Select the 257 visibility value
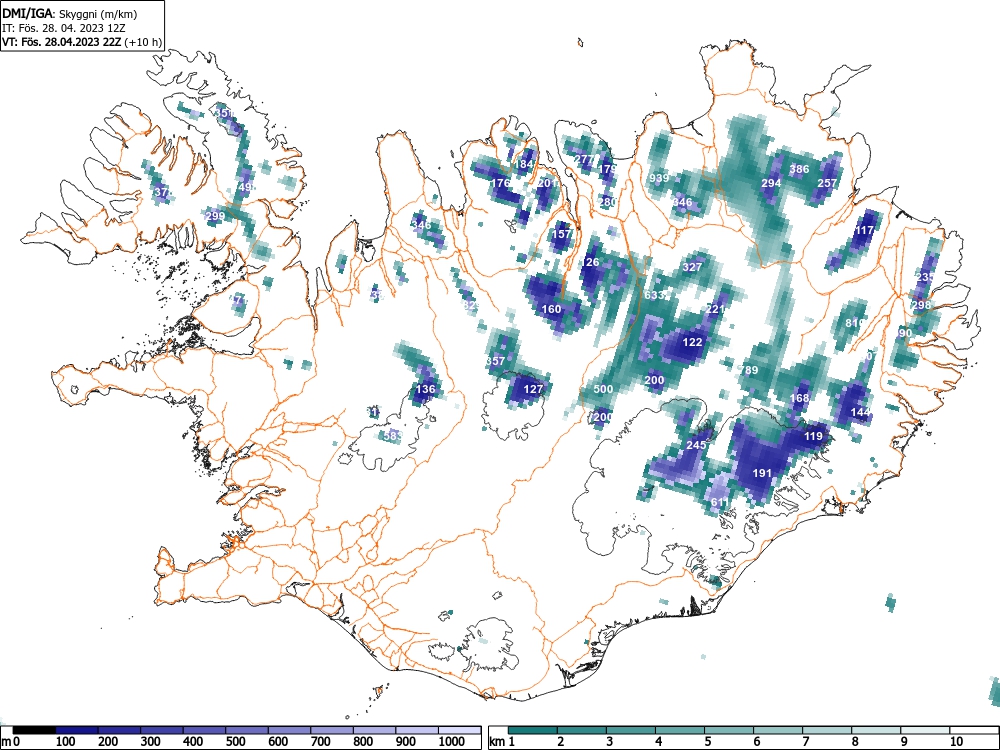 827,183
